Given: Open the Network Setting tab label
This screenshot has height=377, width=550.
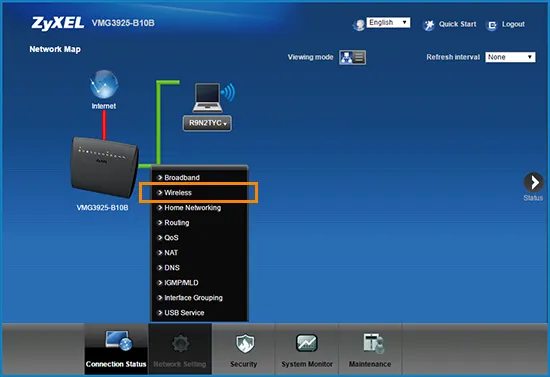Looking at the screenshot, I should 180,364.
